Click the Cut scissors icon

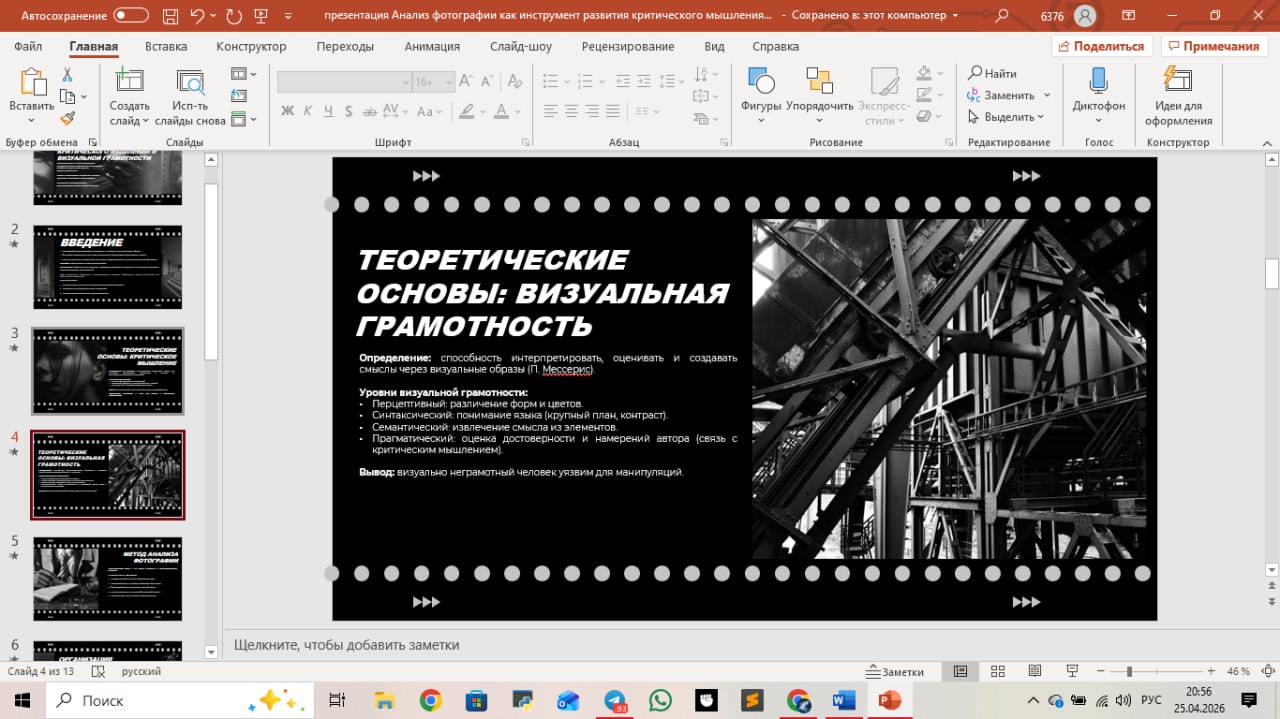pos(68,75)
